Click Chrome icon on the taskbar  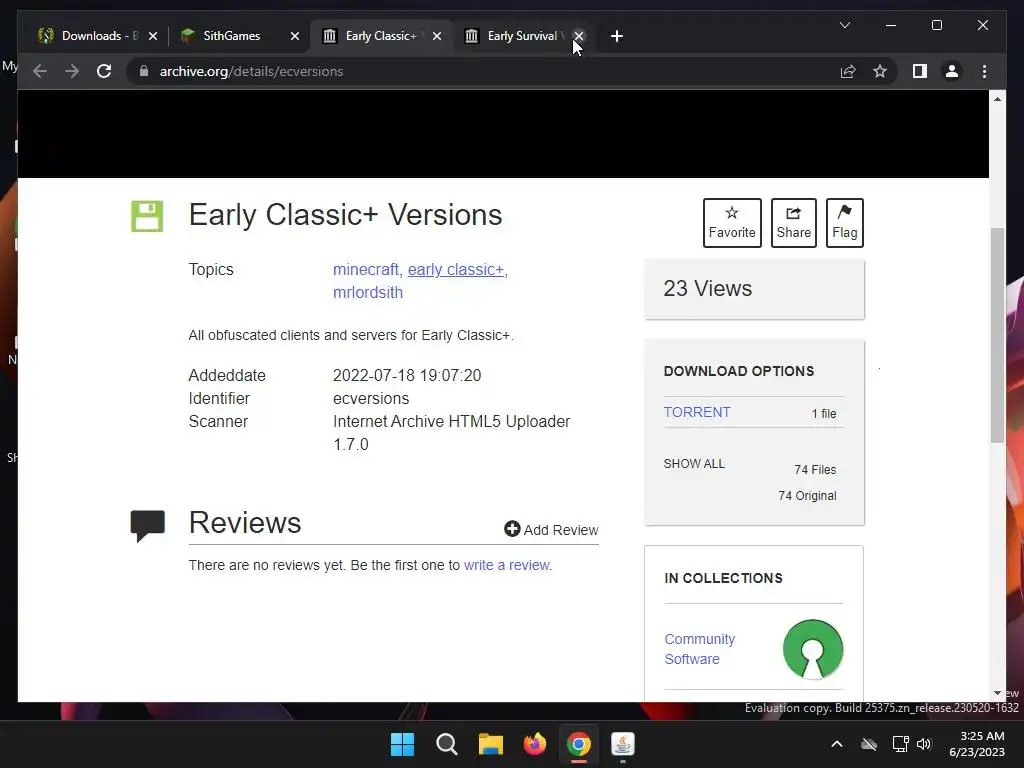tap(579, 744)
